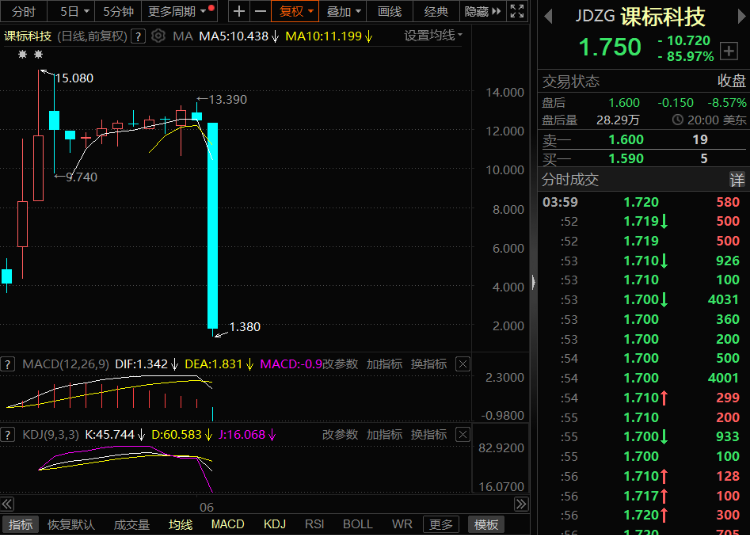Close the MACD indicator panel
The width and height of the screenshot is (750, 535).
463,364
